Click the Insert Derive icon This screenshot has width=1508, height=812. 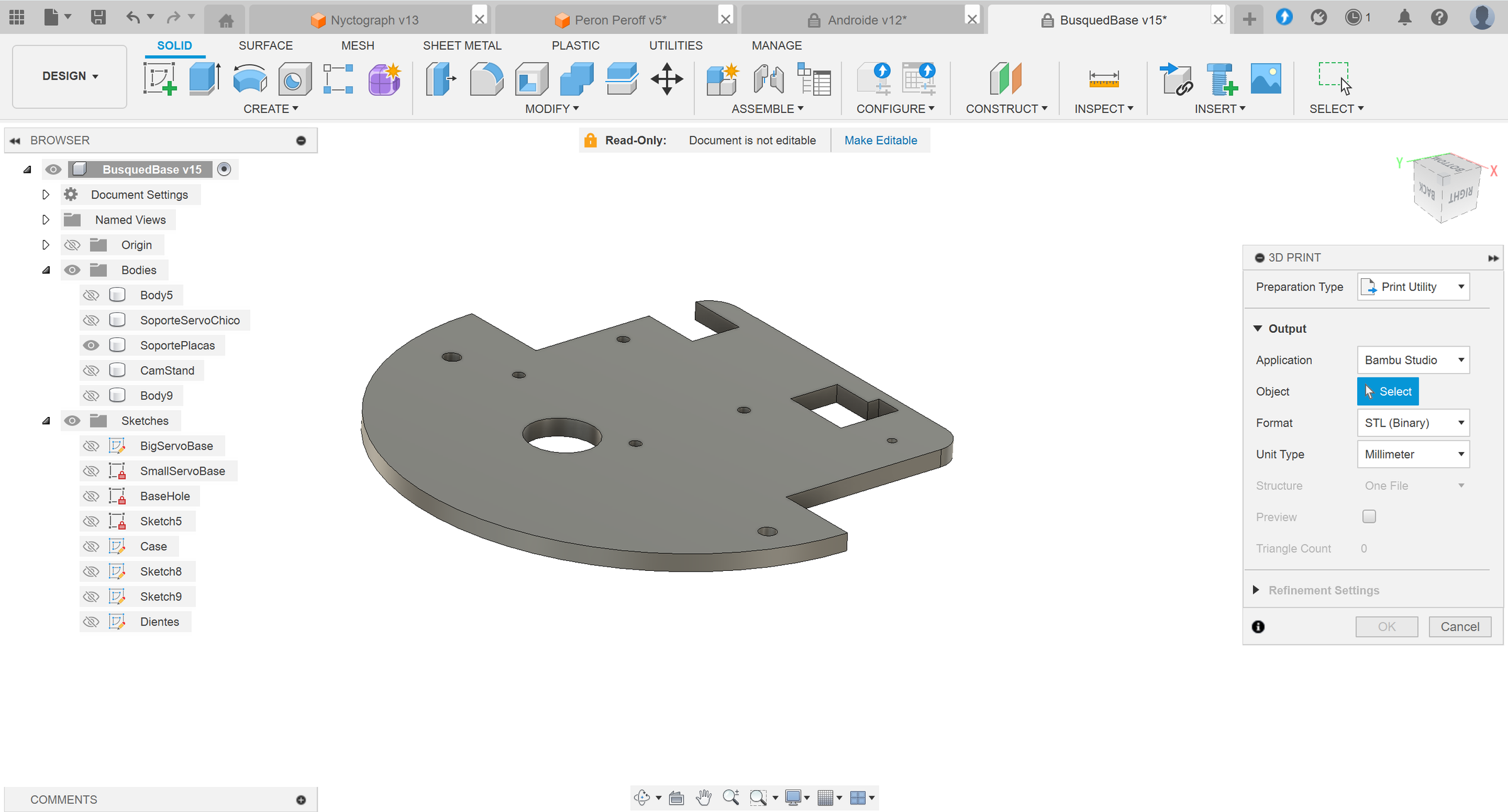pyautogui.click(x=1176, y=79)
